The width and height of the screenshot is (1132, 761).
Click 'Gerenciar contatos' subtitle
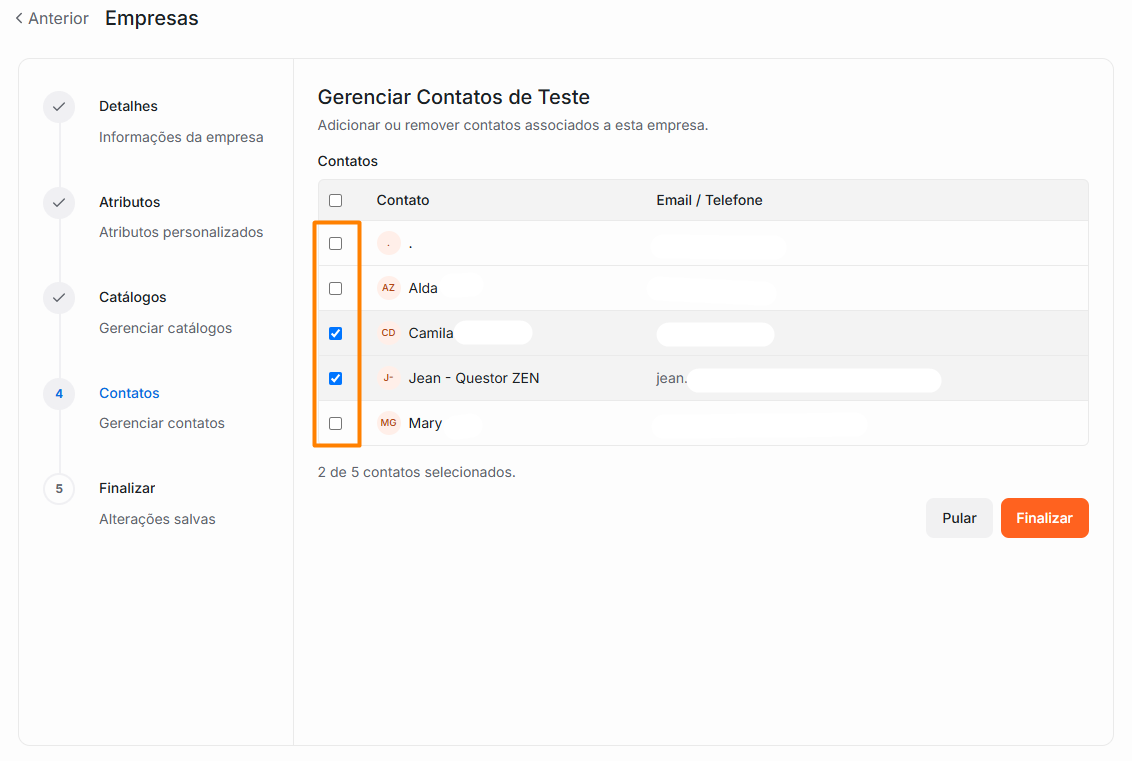click(x=162, y=423)
